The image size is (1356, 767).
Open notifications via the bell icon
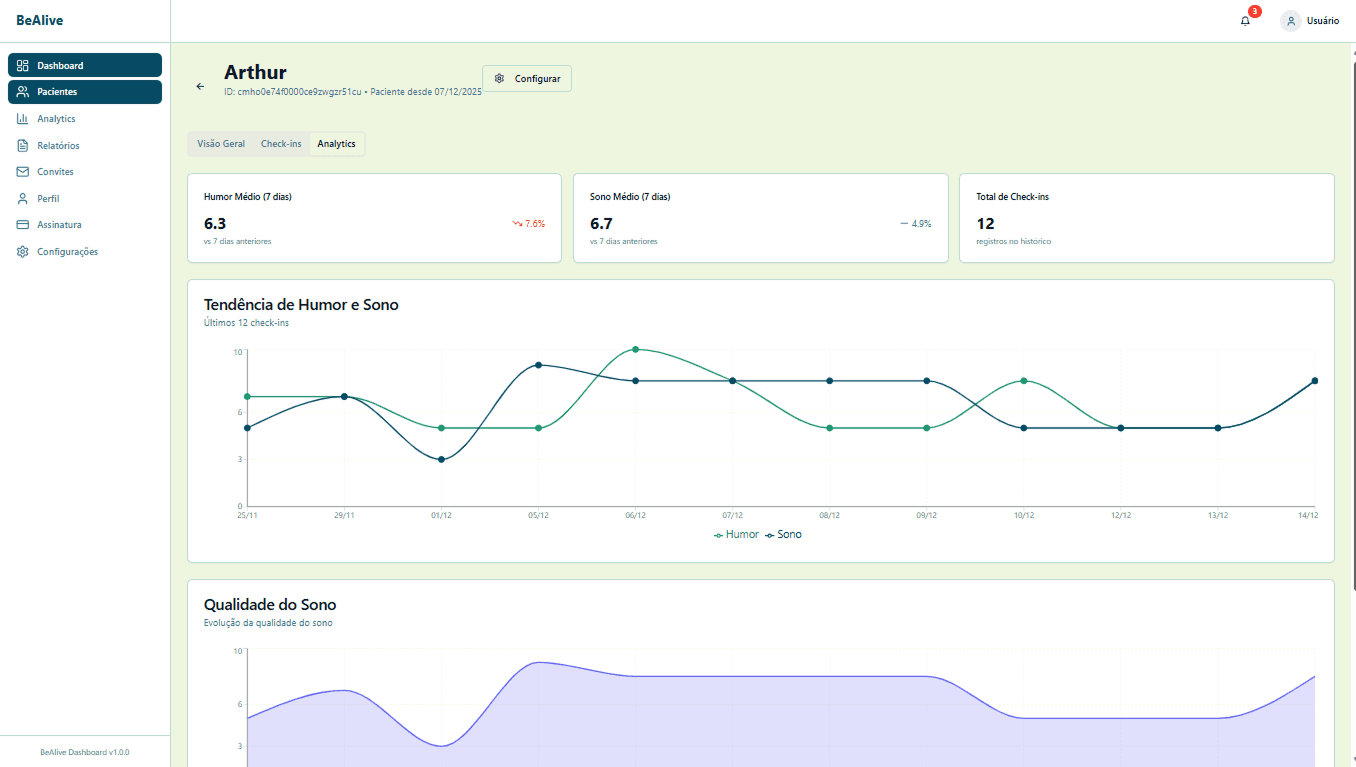(1244, 20)
